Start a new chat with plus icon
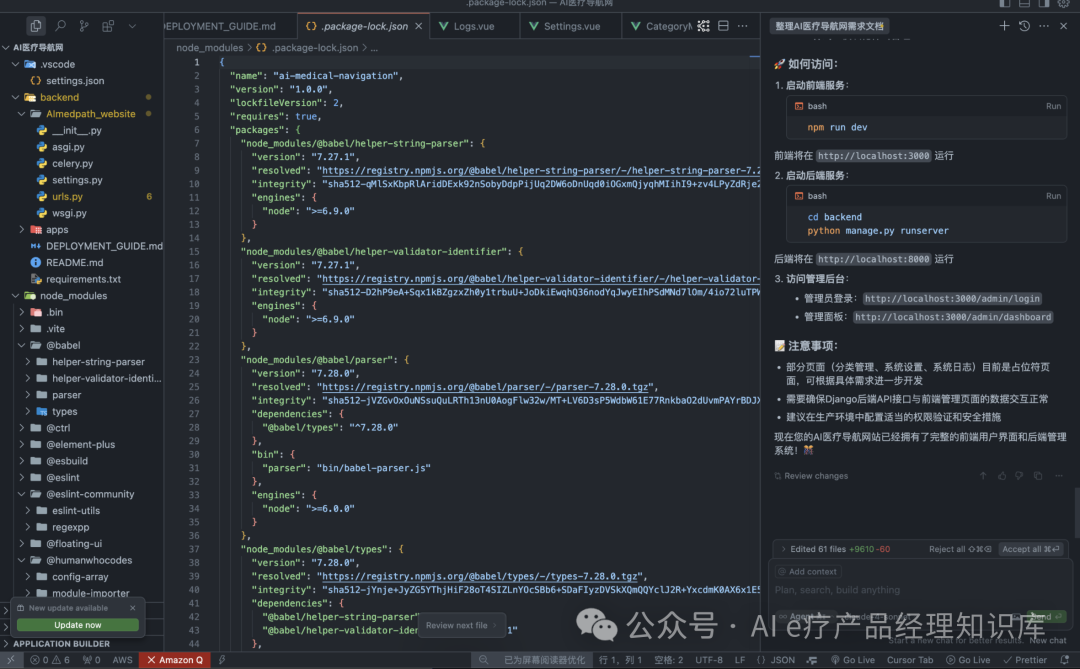Screen dimensions: 1080x669 [x=1004, y=25]
